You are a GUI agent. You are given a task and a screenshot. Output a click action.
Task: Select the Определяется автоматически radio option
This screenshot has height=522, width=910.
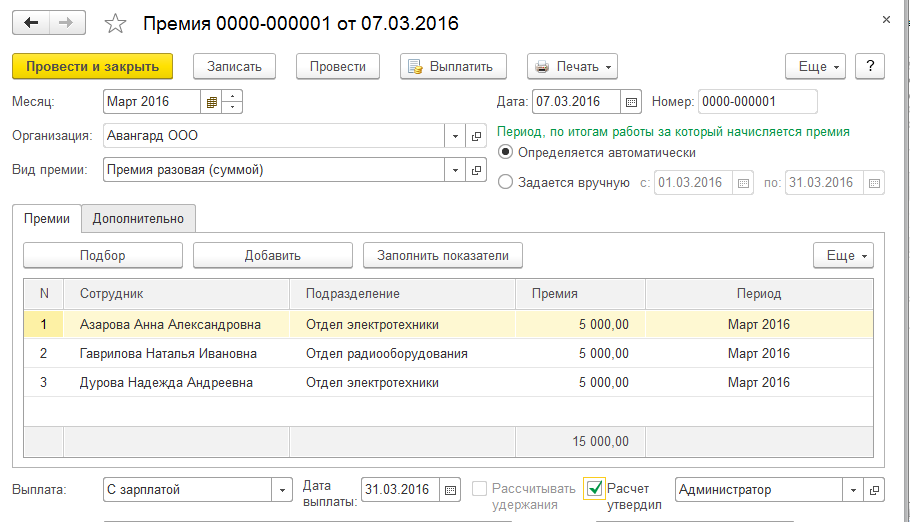(x=506, y=153)
